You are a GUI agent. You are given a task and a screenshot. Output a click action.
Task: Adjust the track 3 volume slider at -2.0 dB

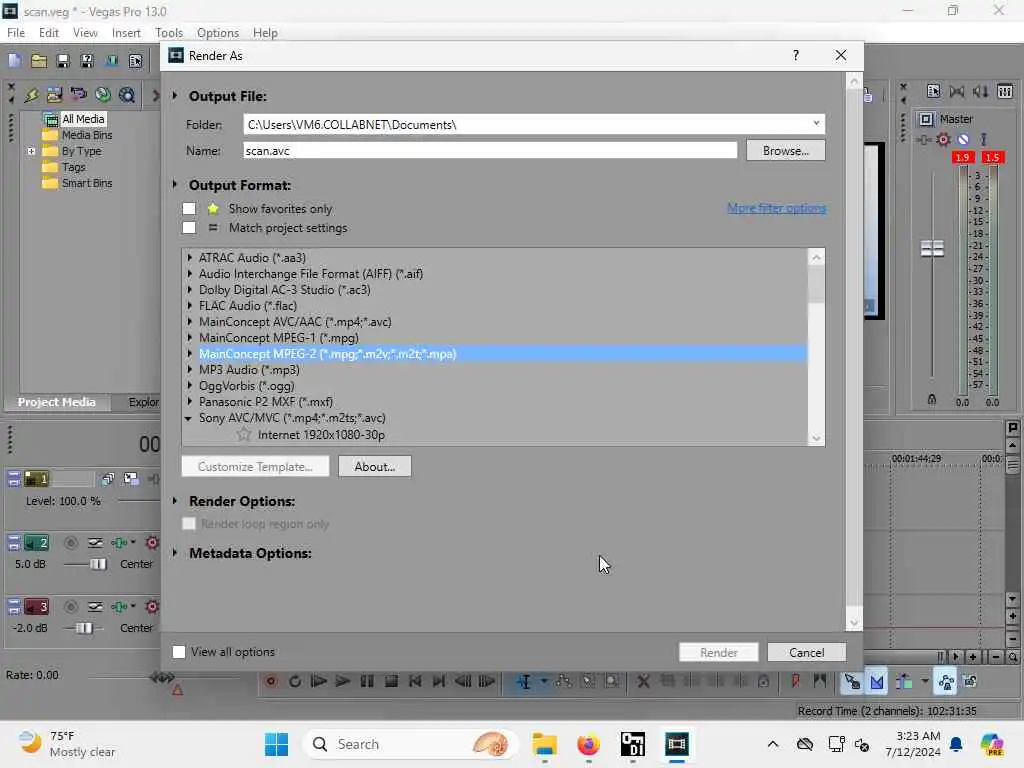click(84, 628)
